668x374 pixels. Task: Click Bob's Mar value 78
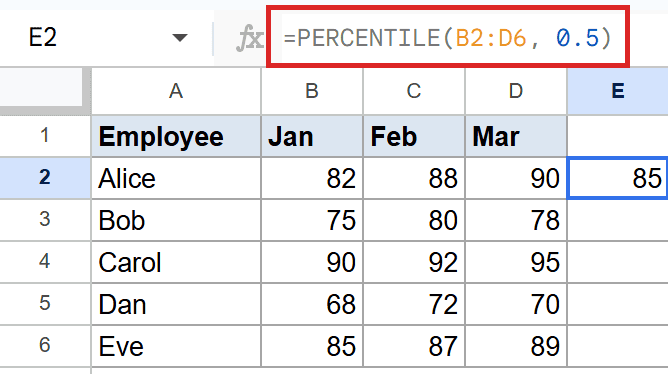coord(516,220)
